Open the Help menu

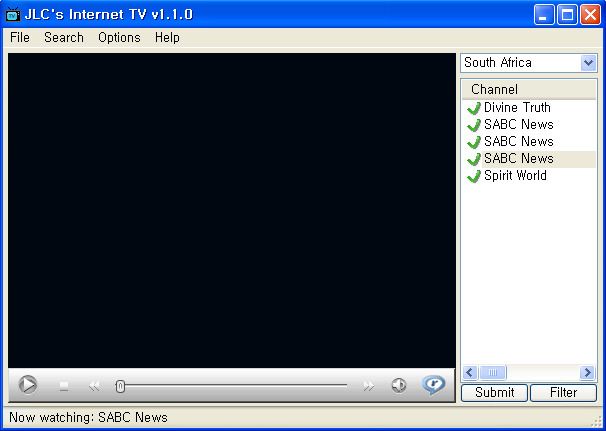(x=167, y=37)
